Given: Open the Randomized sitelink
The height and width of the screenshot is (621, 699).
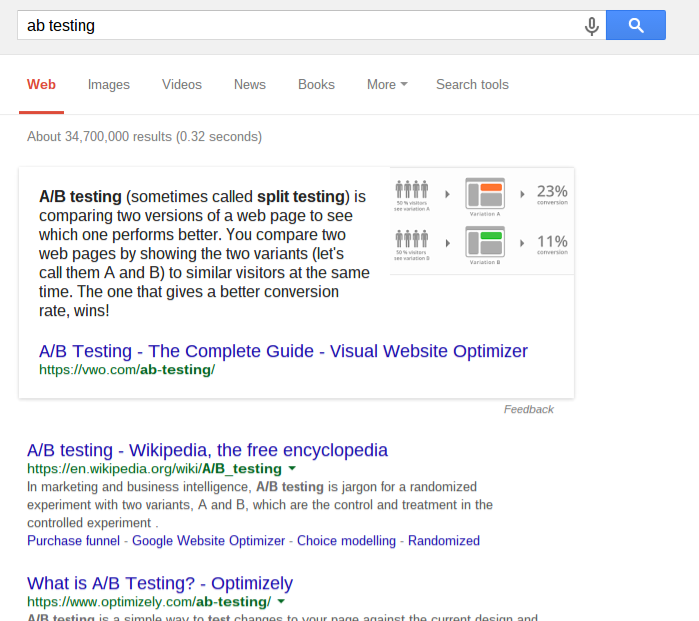Looking at the screenshot, I should tap(444, 541).
